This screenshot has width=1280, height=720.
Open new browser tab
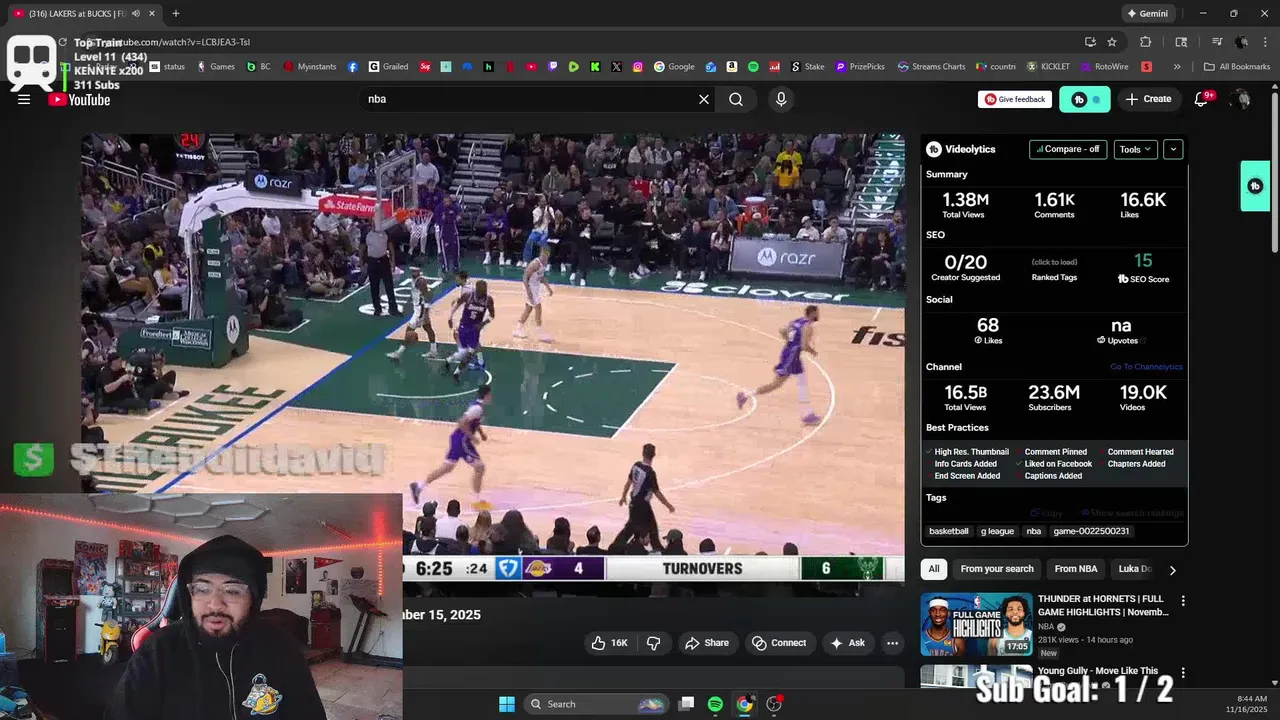176,13
